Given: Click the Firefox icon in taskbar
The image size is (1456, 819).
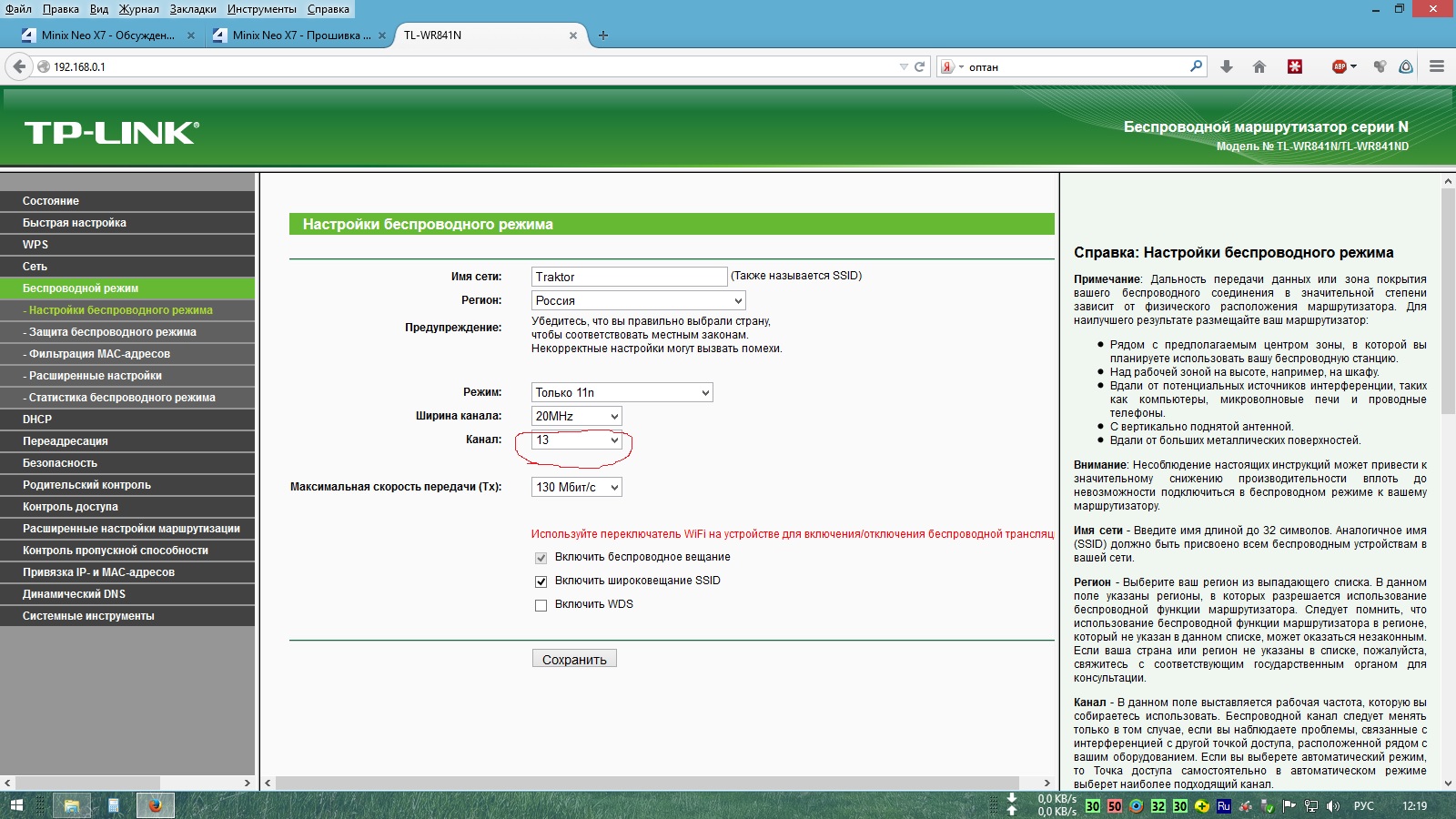Looking at the screenshot, I should (155, 805).
